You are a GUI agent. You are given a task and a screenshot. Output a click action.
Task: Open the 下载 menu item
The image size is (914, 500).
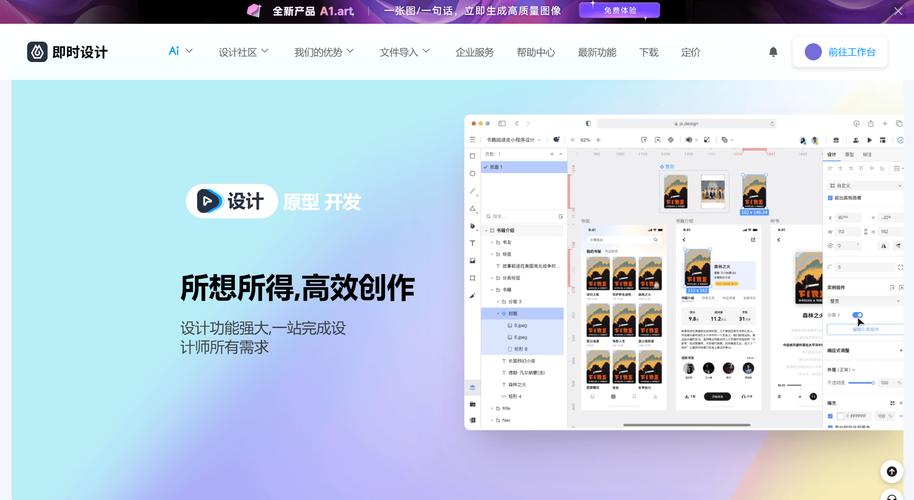coord(648,52)
